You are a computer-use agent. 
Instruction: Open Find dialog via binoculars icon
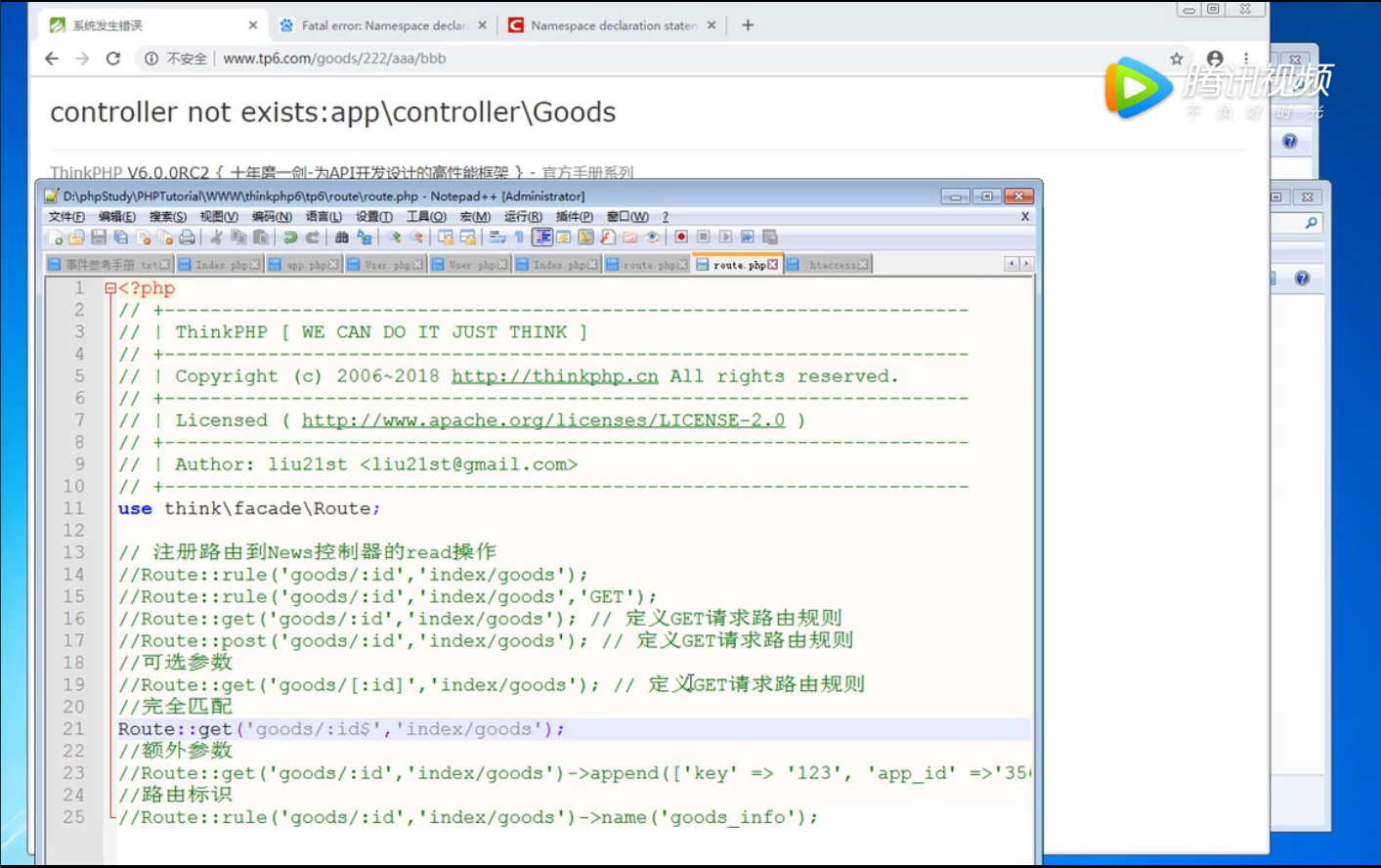click(342, 237)
